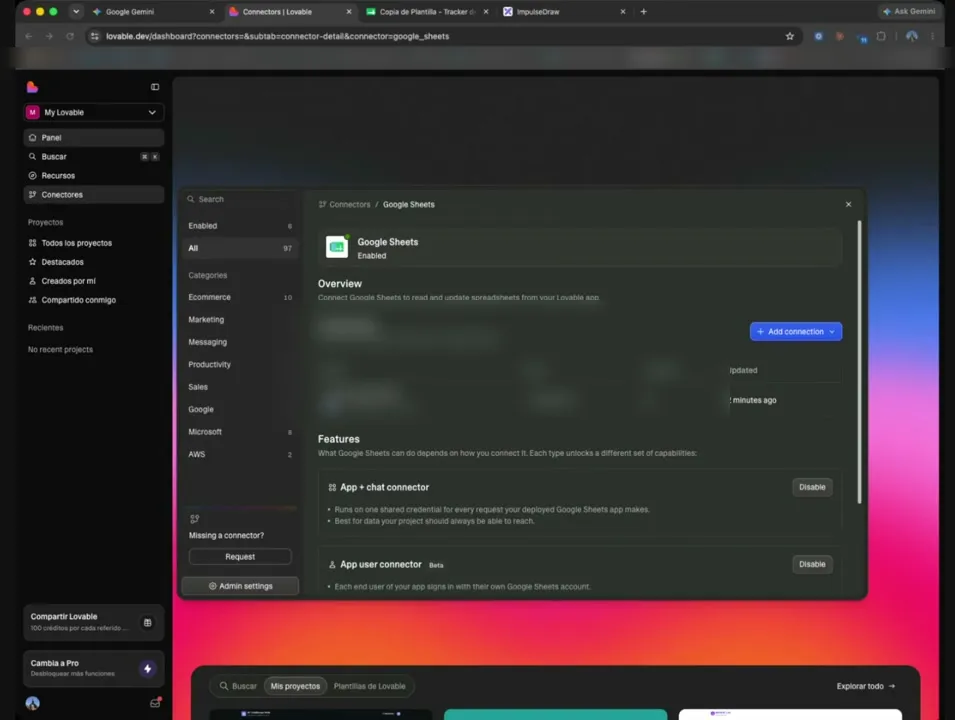This screenshot has width=955, height=720.
Task: Open the user avatar at sidebar bottom
Action: click(32, 704)
